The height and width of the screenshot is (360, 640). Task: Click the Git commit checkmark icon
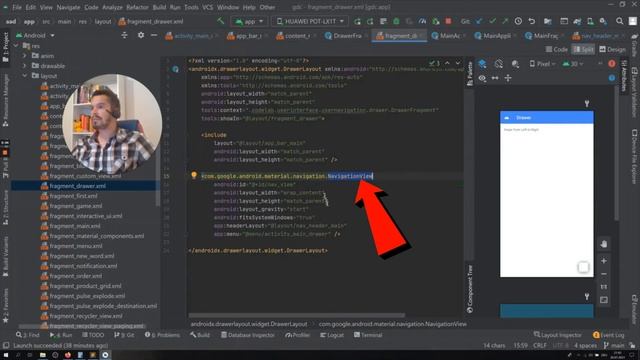click(493, 21)
